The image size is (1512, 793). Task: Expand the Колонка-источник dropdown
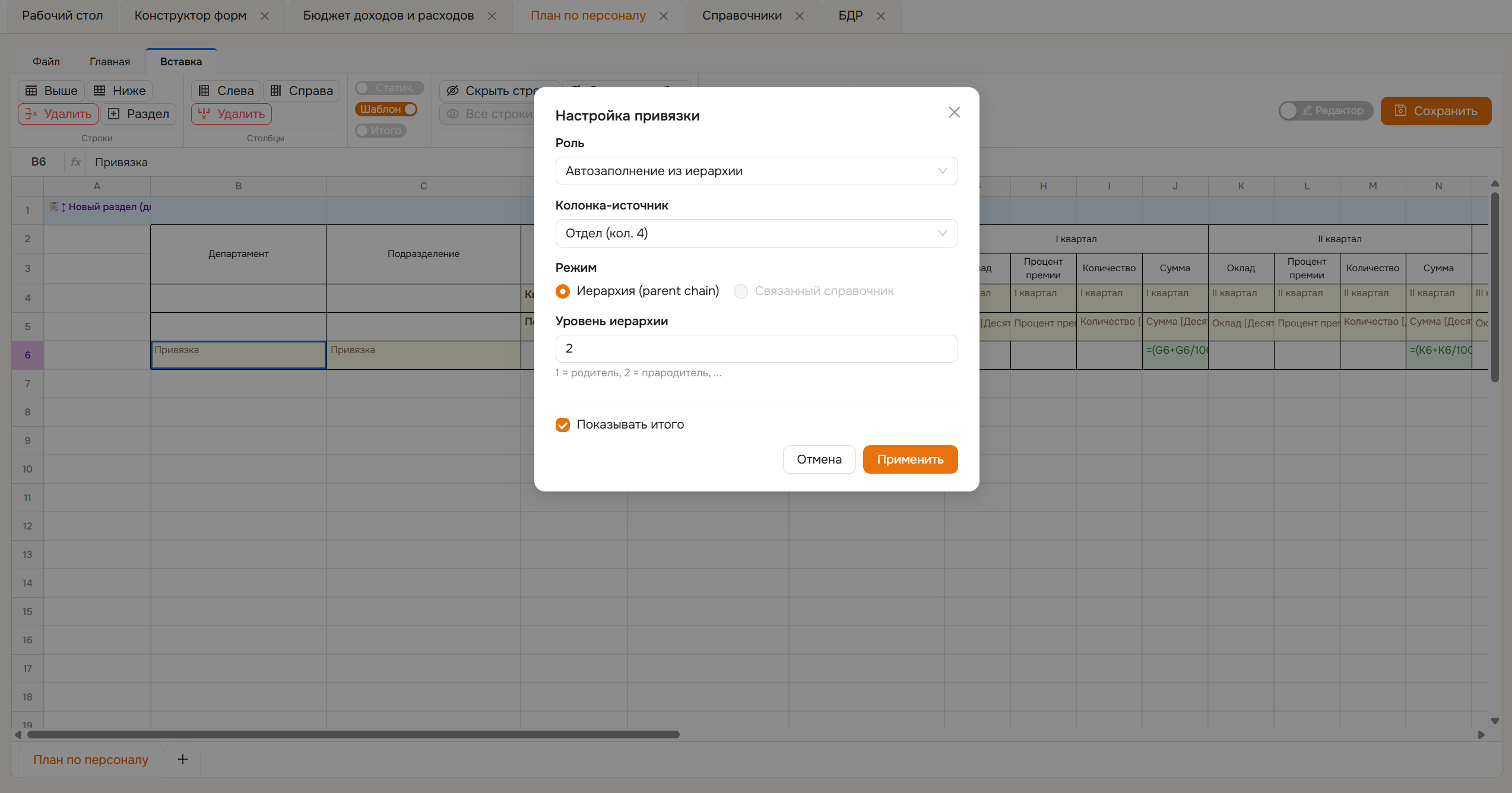click(x=756, y=233)
